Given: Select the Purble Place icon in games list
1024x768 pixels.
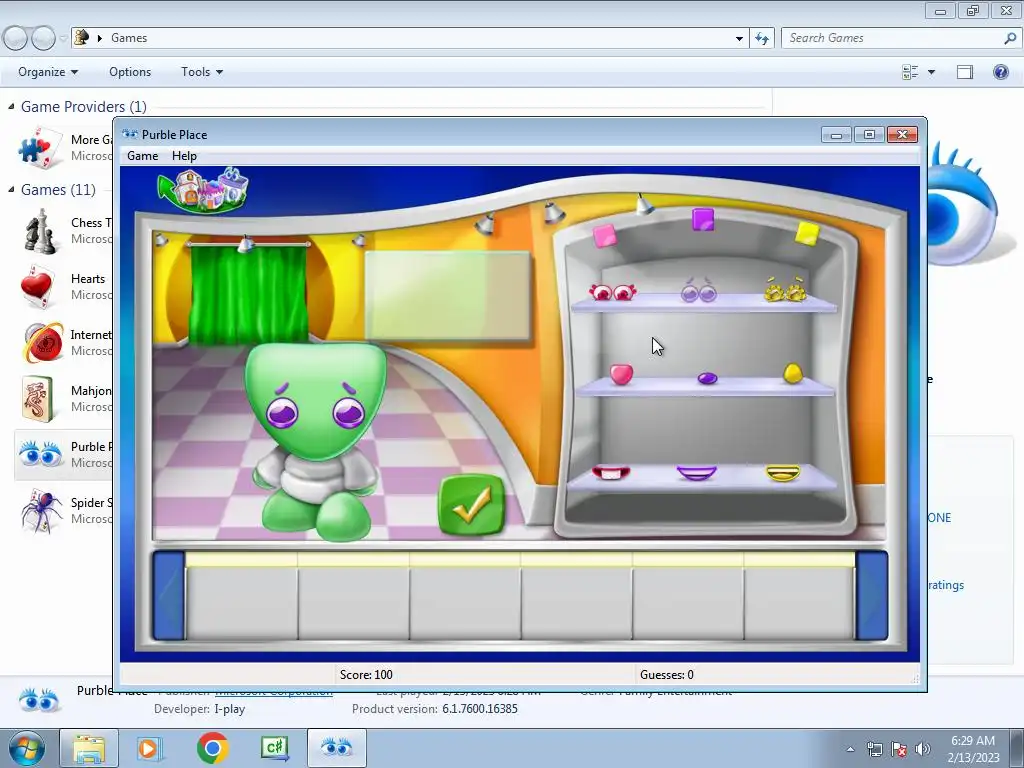Looking at the screenshot, I should point(40,454).
